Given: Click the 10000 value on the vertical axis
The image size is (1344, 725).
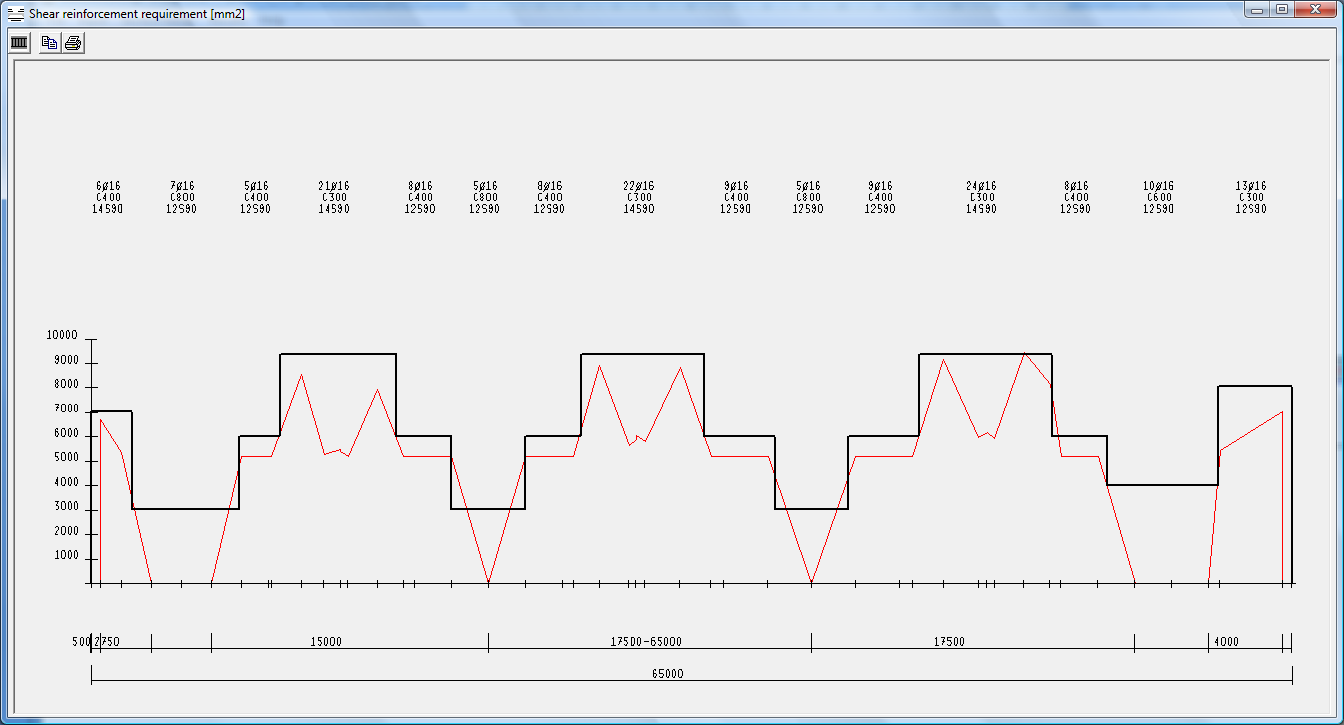Looking at the screenshot, I should tap(62, 335).
